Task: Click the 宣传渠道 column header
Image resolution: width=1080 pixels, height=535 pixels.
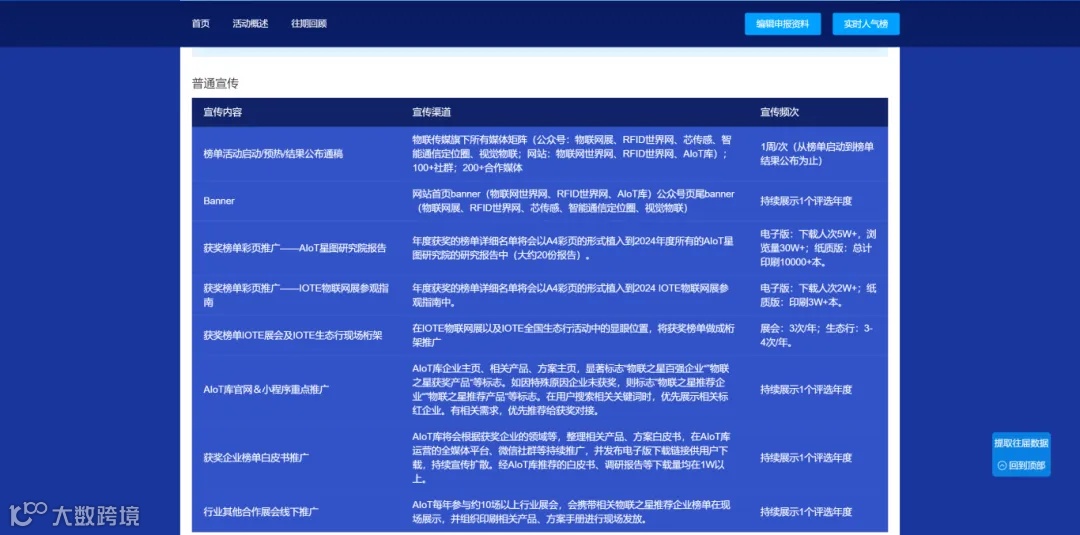Action: point(431,112)
